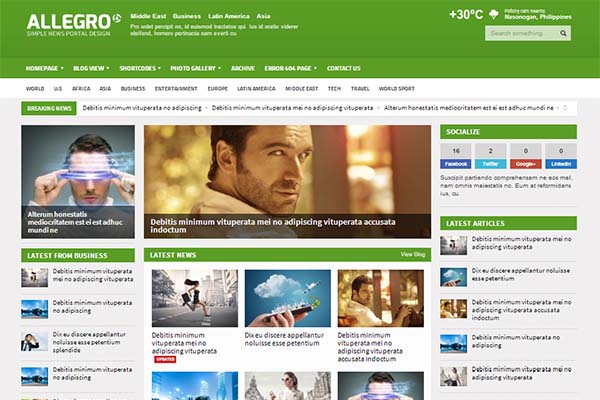Click the Asia header link
Screen dimensions: 600x400
point(263,16)
